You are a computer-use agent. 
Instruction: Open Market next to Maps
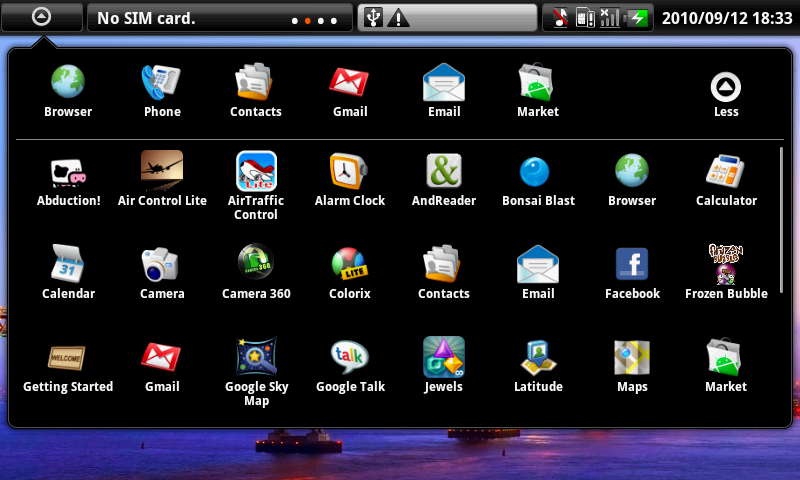click(726, 365)
